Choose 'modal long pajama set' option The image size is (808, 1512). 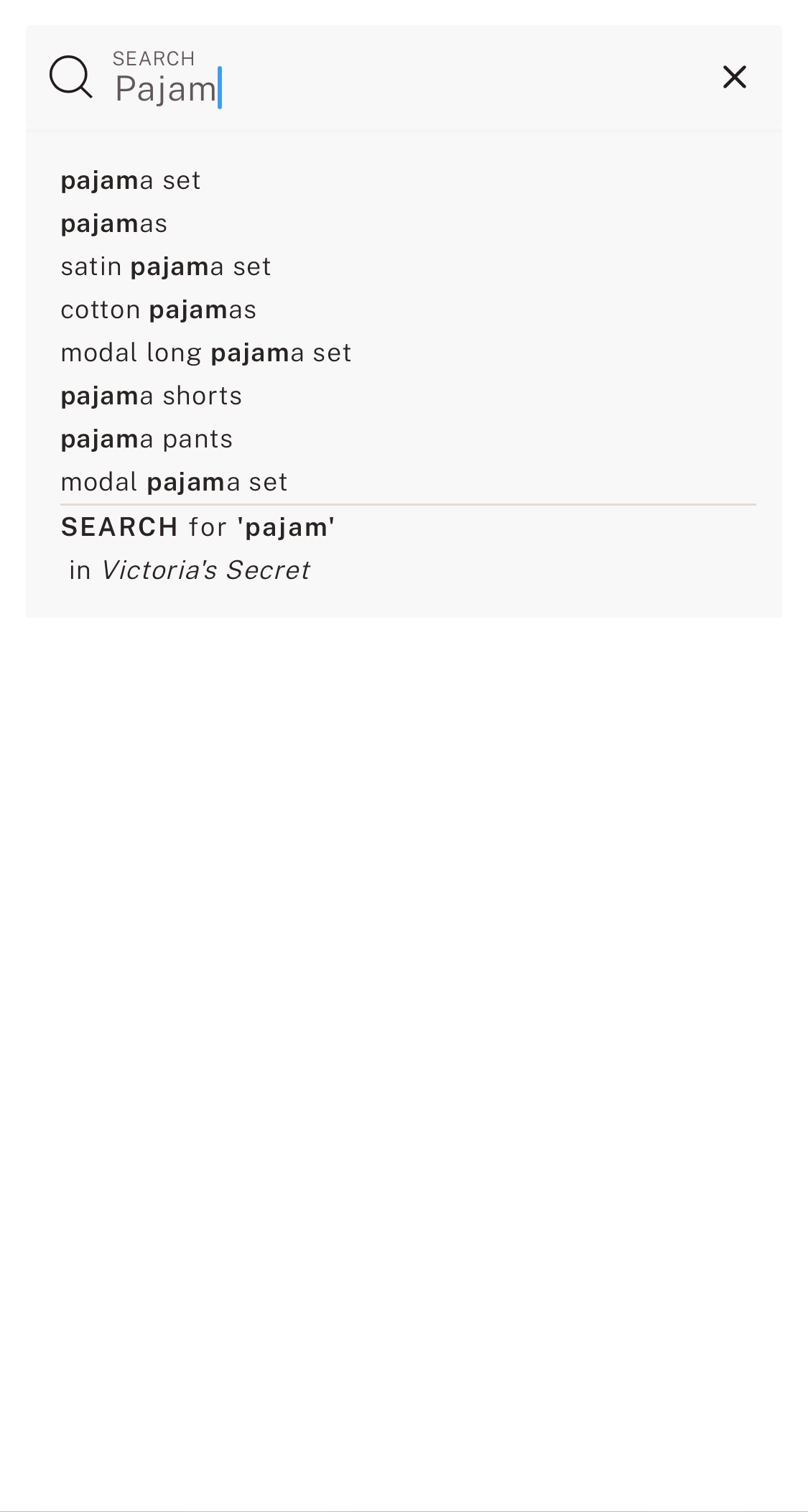(x=206, y=352)
